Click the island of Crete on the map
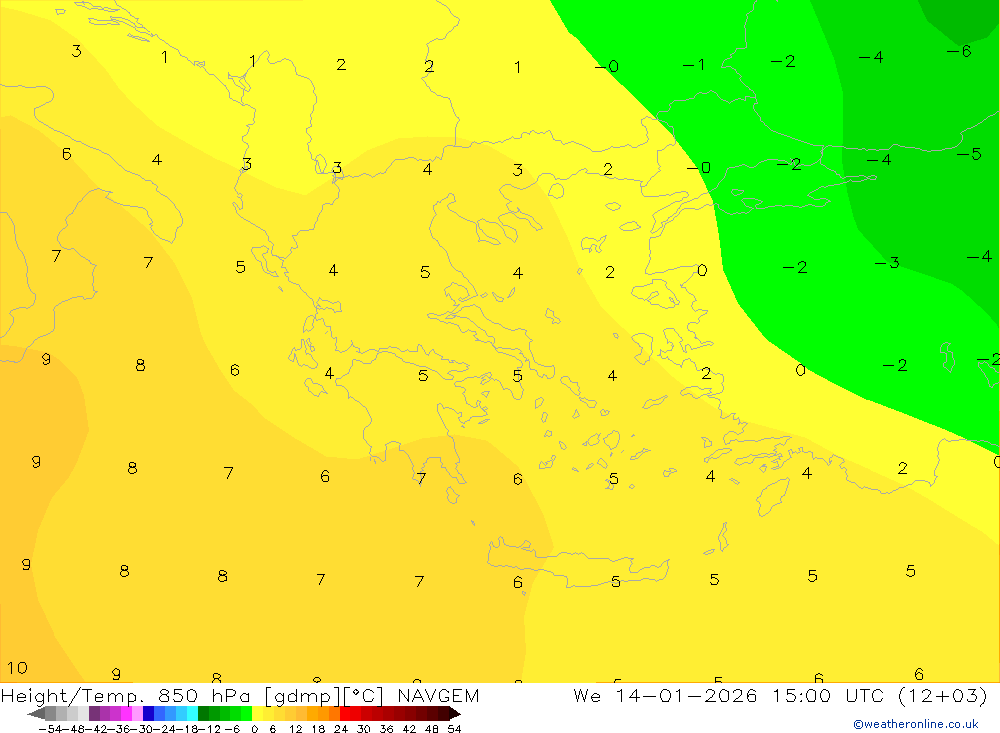1000x733 pixels. coord(577,563)
